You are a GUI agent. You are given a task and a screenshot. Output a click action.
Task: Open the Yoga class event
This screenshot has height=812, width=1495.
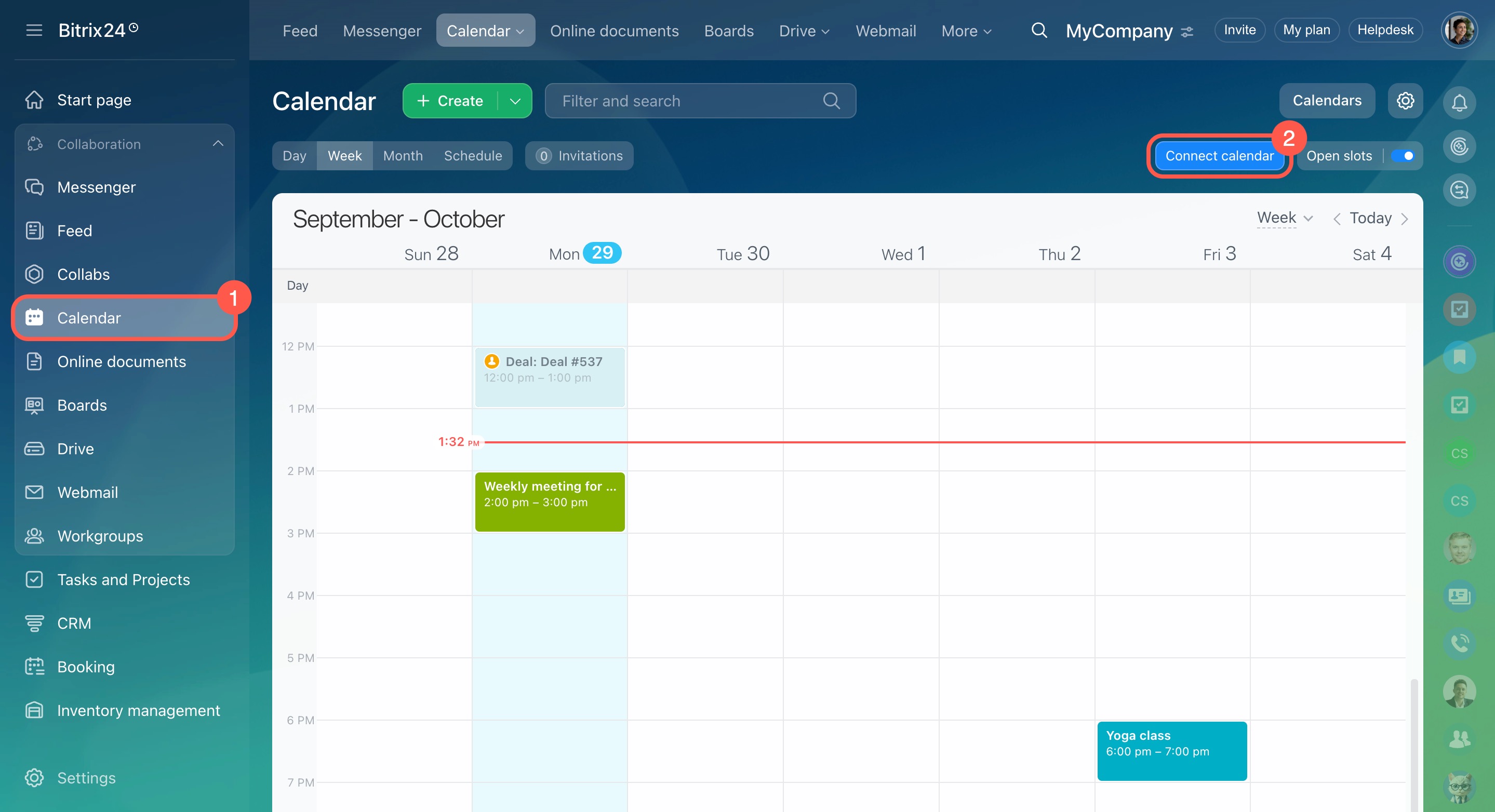(x=1171, y=751)
